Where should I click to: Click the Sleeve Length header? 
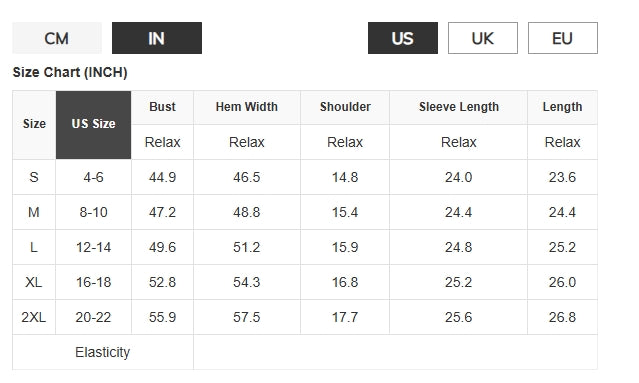pos(458,107)
